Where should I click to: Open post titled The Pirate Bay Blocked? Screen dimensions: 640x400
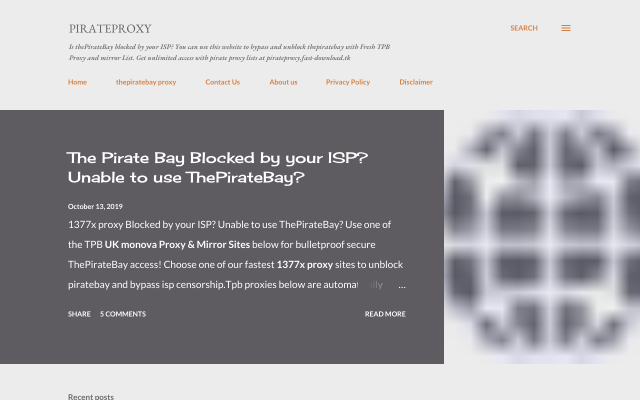(x=218, y=168)
